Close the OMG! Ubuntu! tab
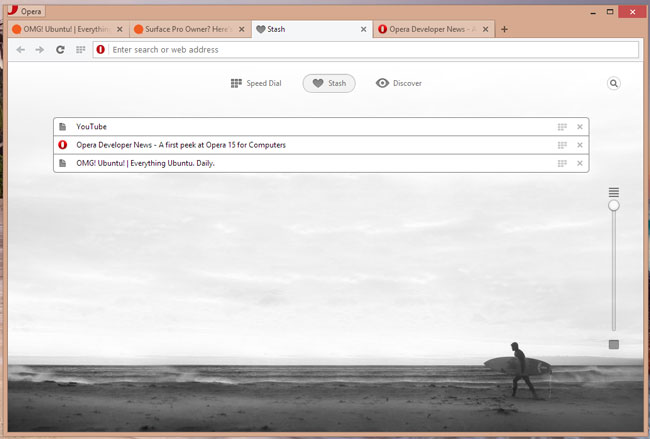This screenshot has height=439, width=650. [119, 29]
